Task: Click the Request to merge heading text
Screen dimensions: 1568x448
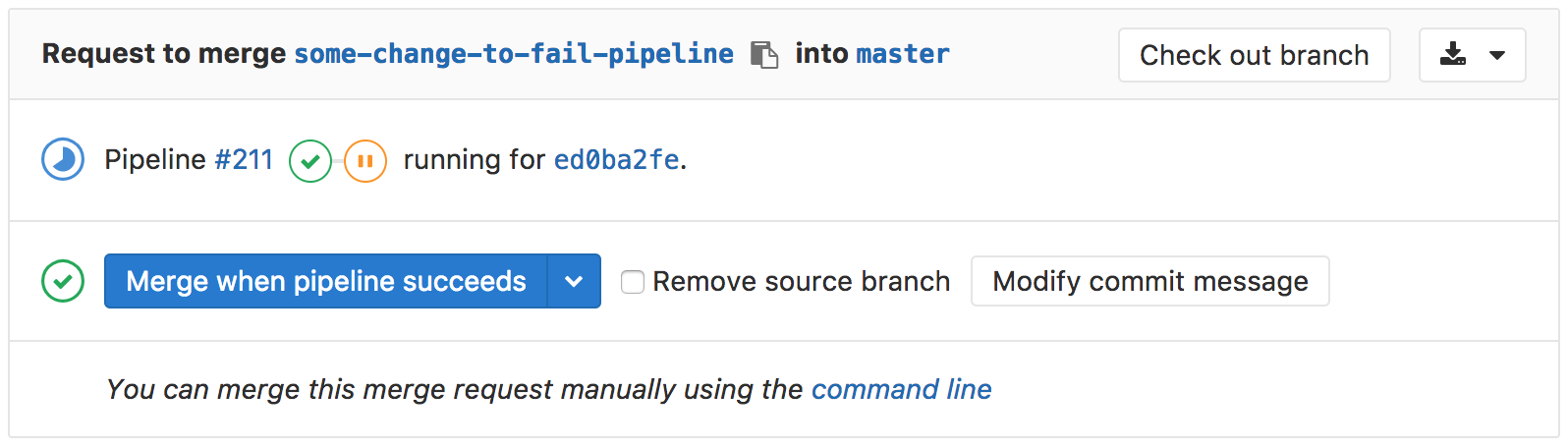Action: [164, 54]
